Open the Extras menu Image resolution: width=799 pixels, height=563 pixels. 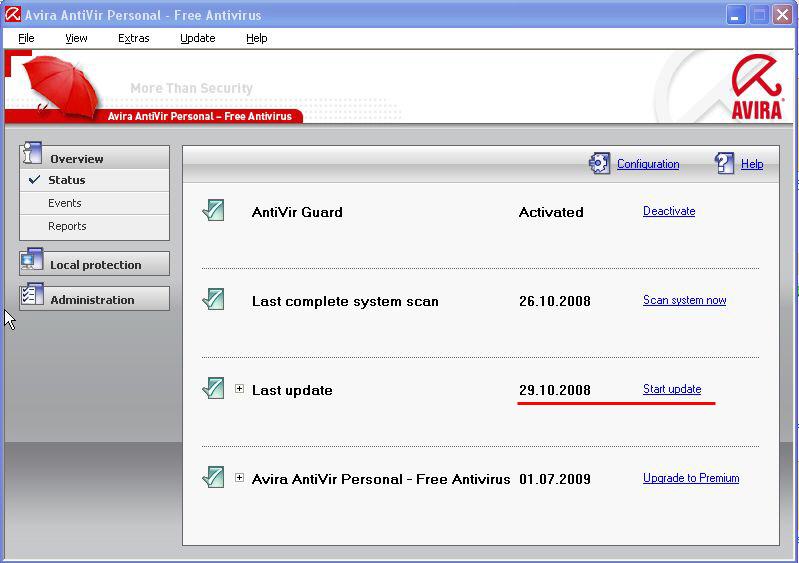pos(134,38)
